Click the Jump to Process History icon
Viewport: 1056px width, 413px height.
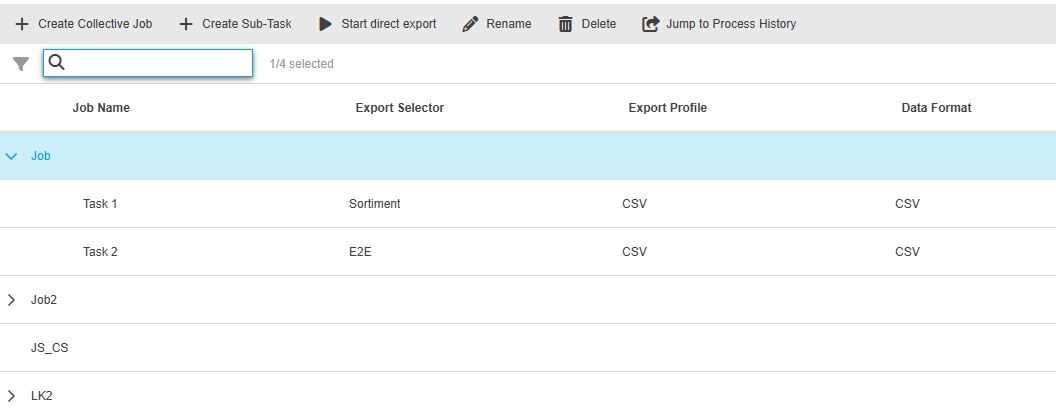pyautogui.click(x=651, y=24)
